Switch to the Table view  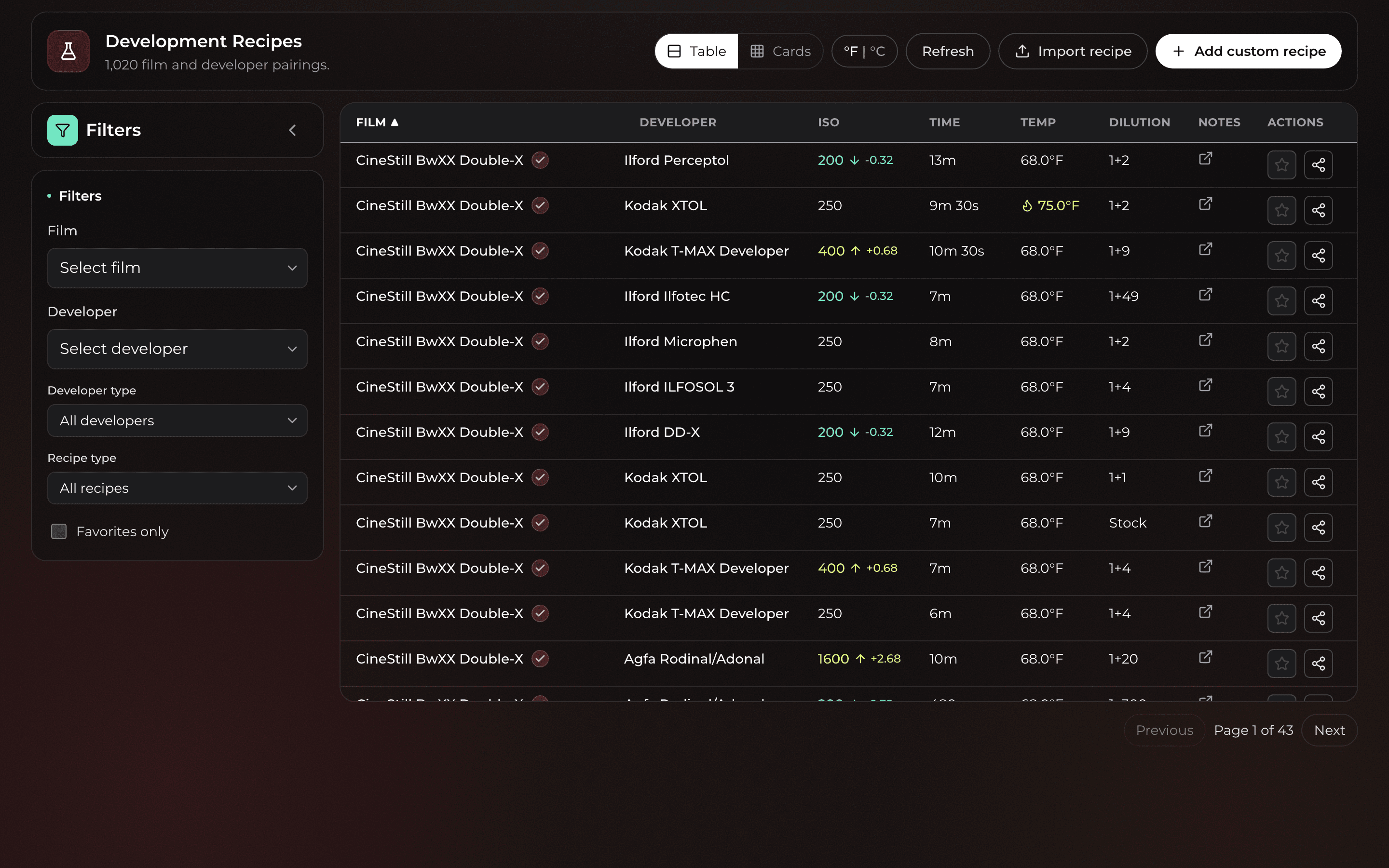tap(696, 51)
